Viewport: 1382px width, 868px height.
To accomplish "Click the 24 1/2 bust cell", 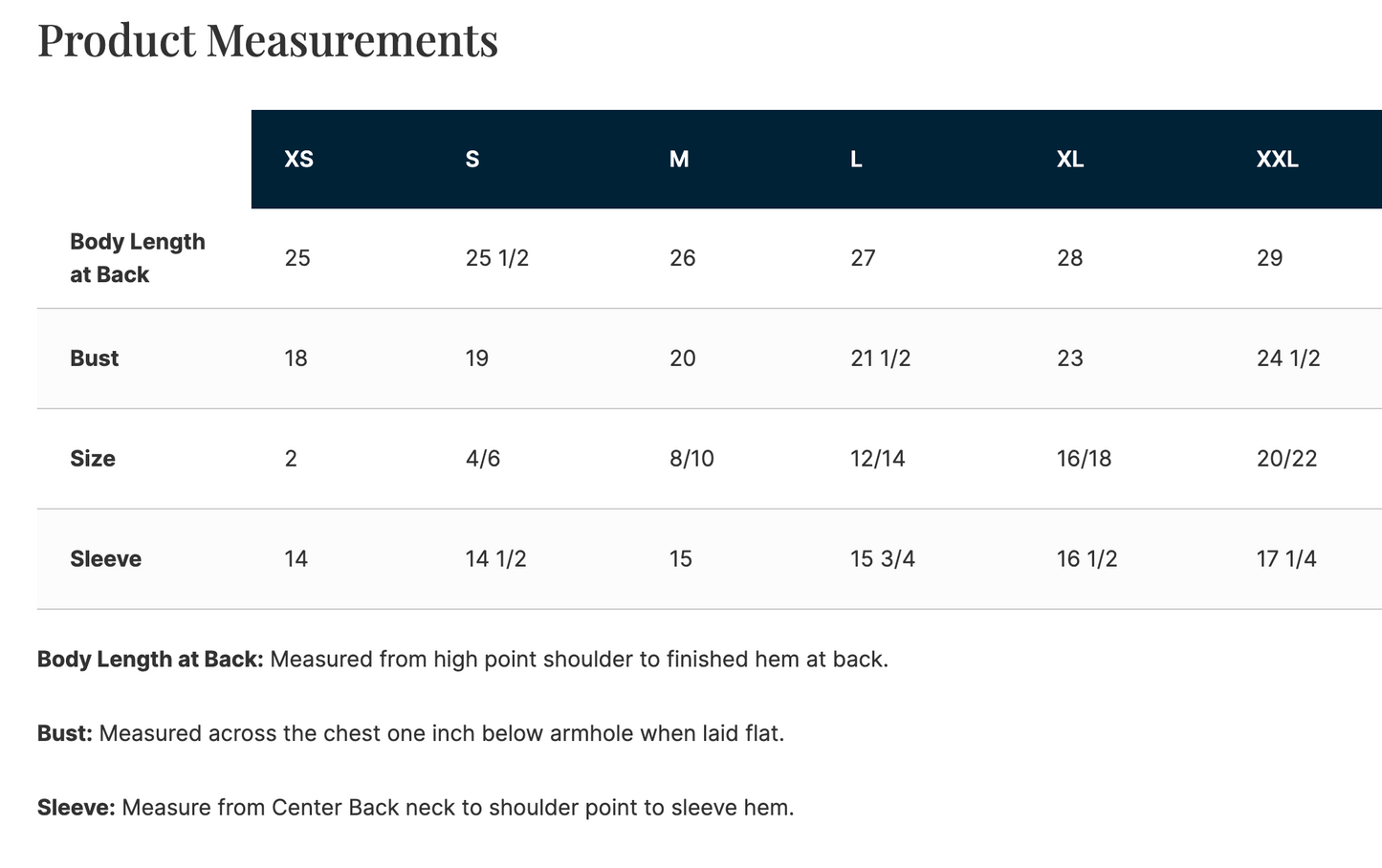I will 1288,358.
